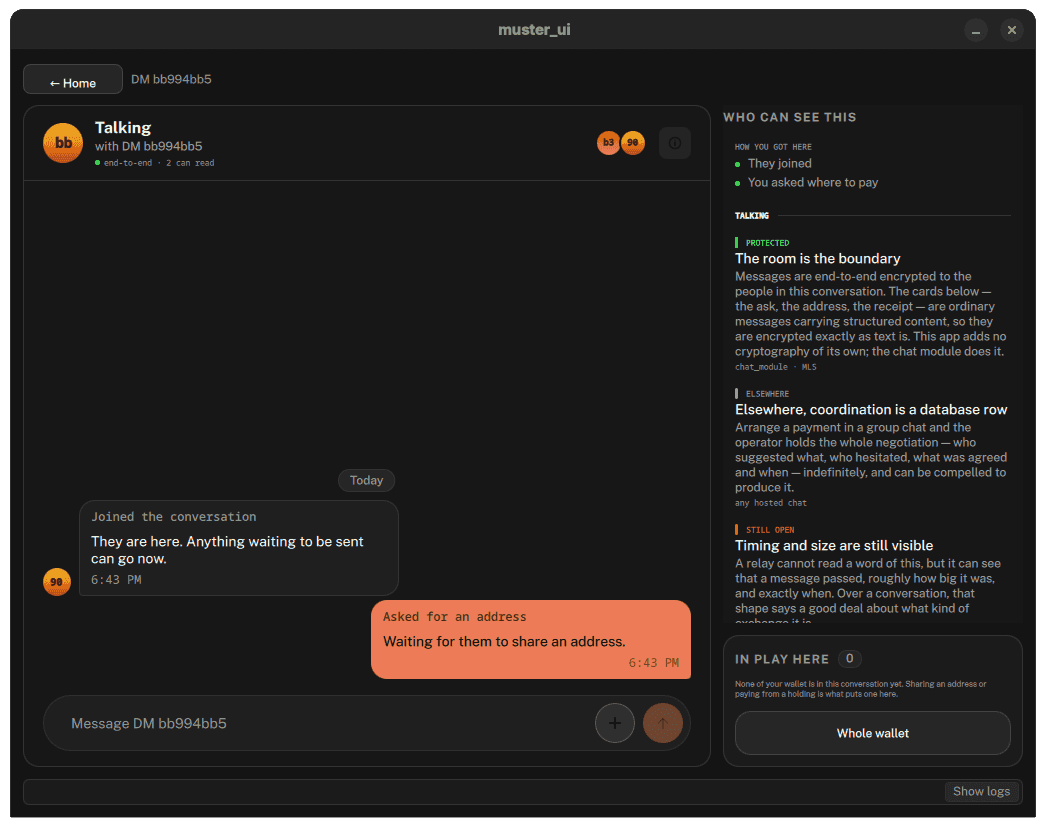Click the 'chat_module · MLS' source label
The image size is (1046, 828).
[775, 367]
